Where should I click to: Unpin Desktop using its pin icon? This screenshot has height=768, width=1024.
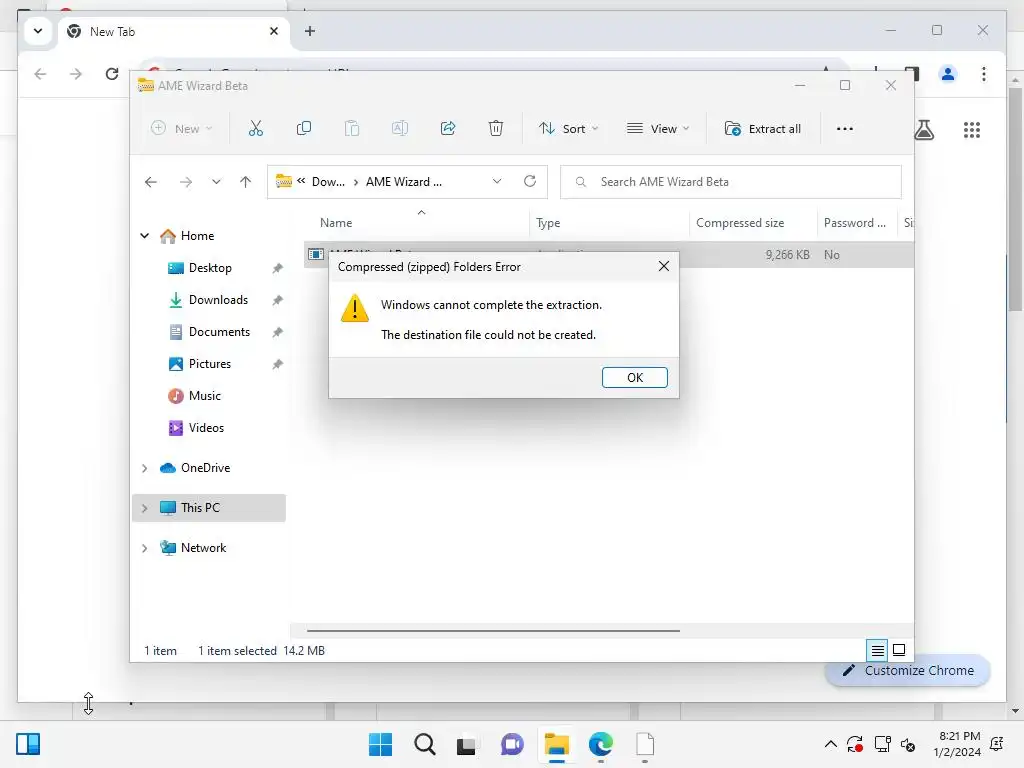click(278, 268)
